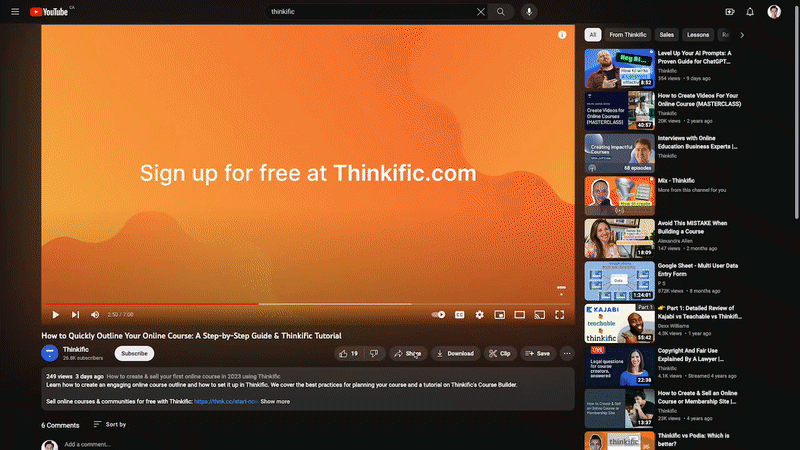The height and width of the screenshot is (450, 800).
Task: Play the video
Action: tap(56, 315)
